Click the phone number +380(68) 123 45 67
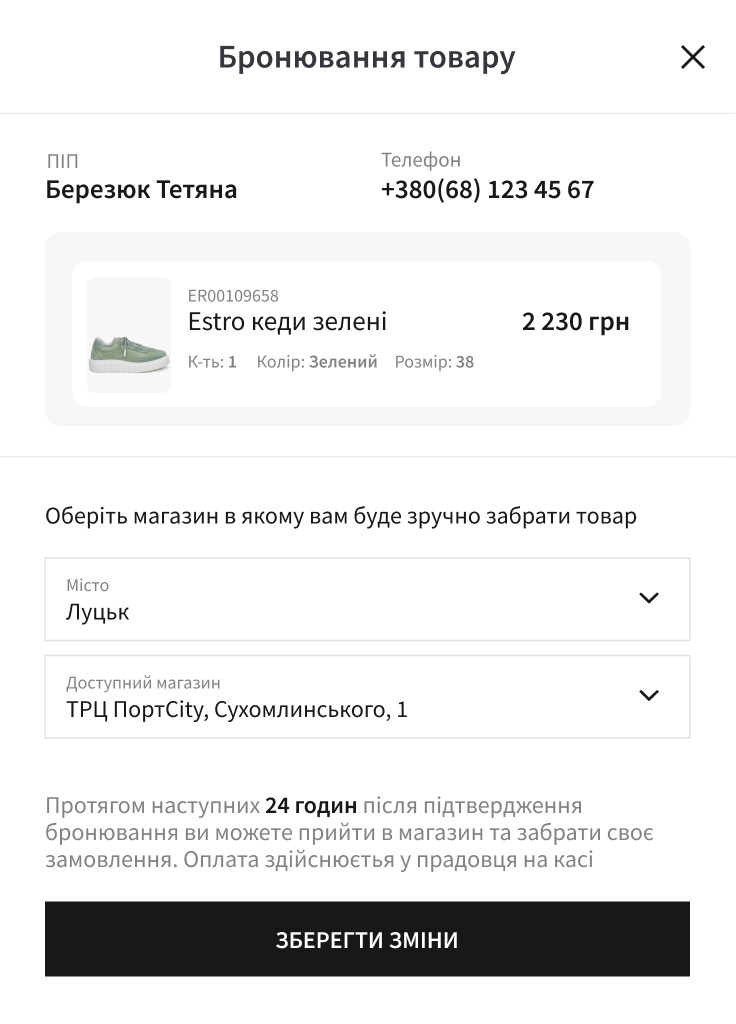The height and width of the screenshot is (1024, 736). point(487,190)
